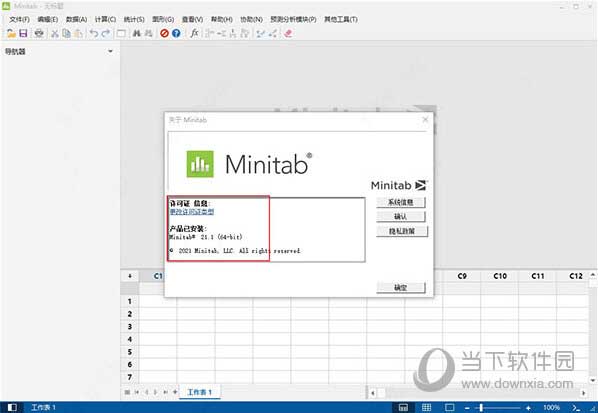Switch to split output-and-data view icon
The width and height of the screenshot is (598, 413).
(x=403, y=408)
